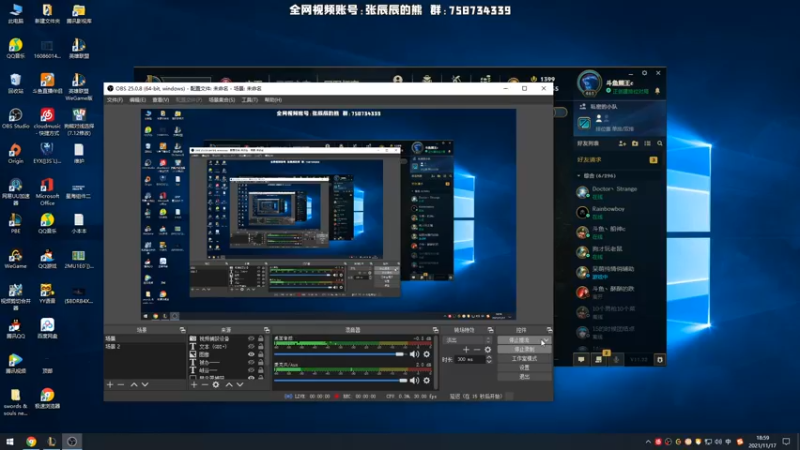Open the 场景集合(S) menu in OBS
The height and width of the screenshot is (450, 800).
tap(222, 100)
